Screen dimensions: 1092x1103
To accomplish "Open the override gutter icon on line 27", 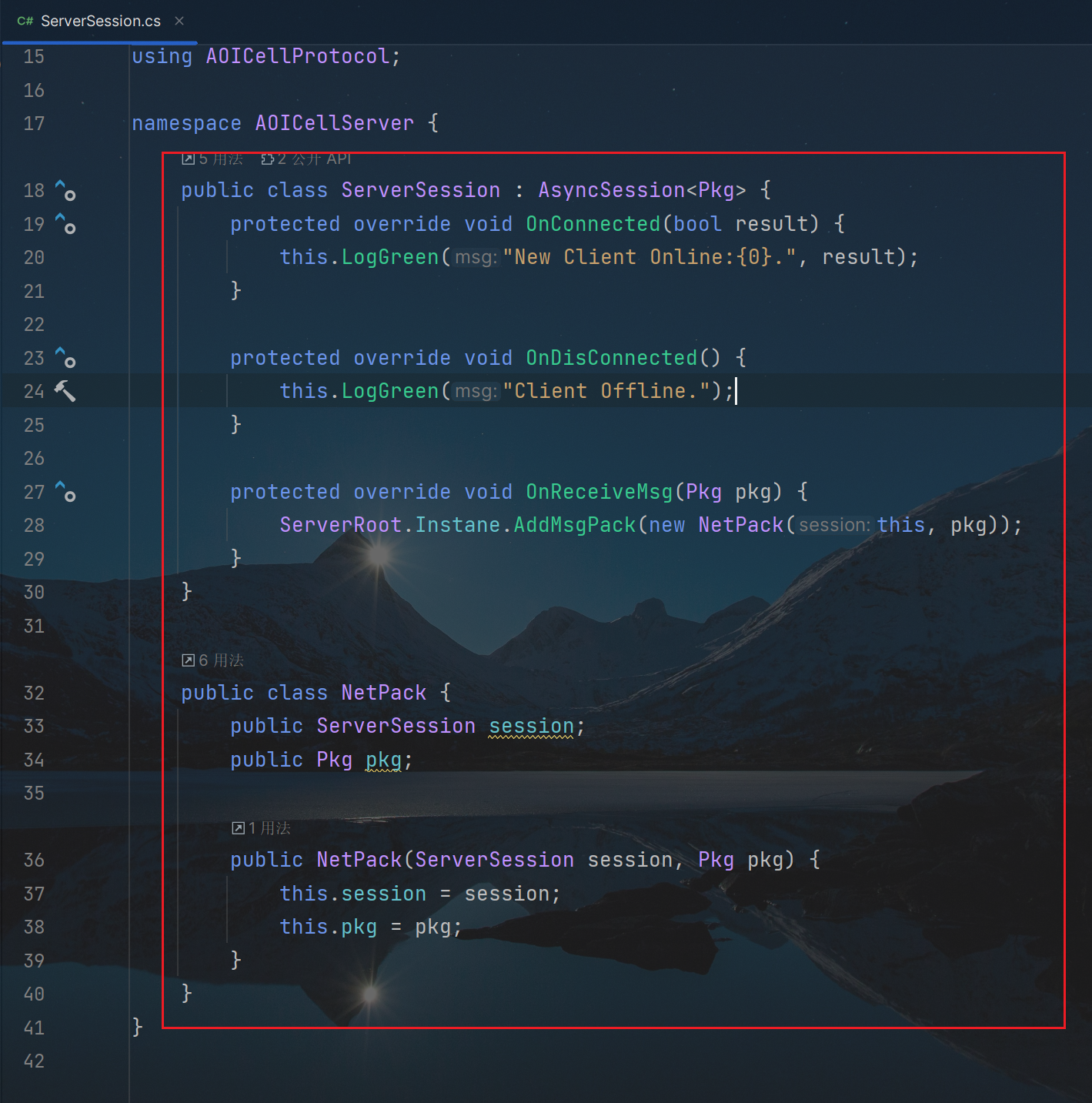I will (x=65, y=492).
